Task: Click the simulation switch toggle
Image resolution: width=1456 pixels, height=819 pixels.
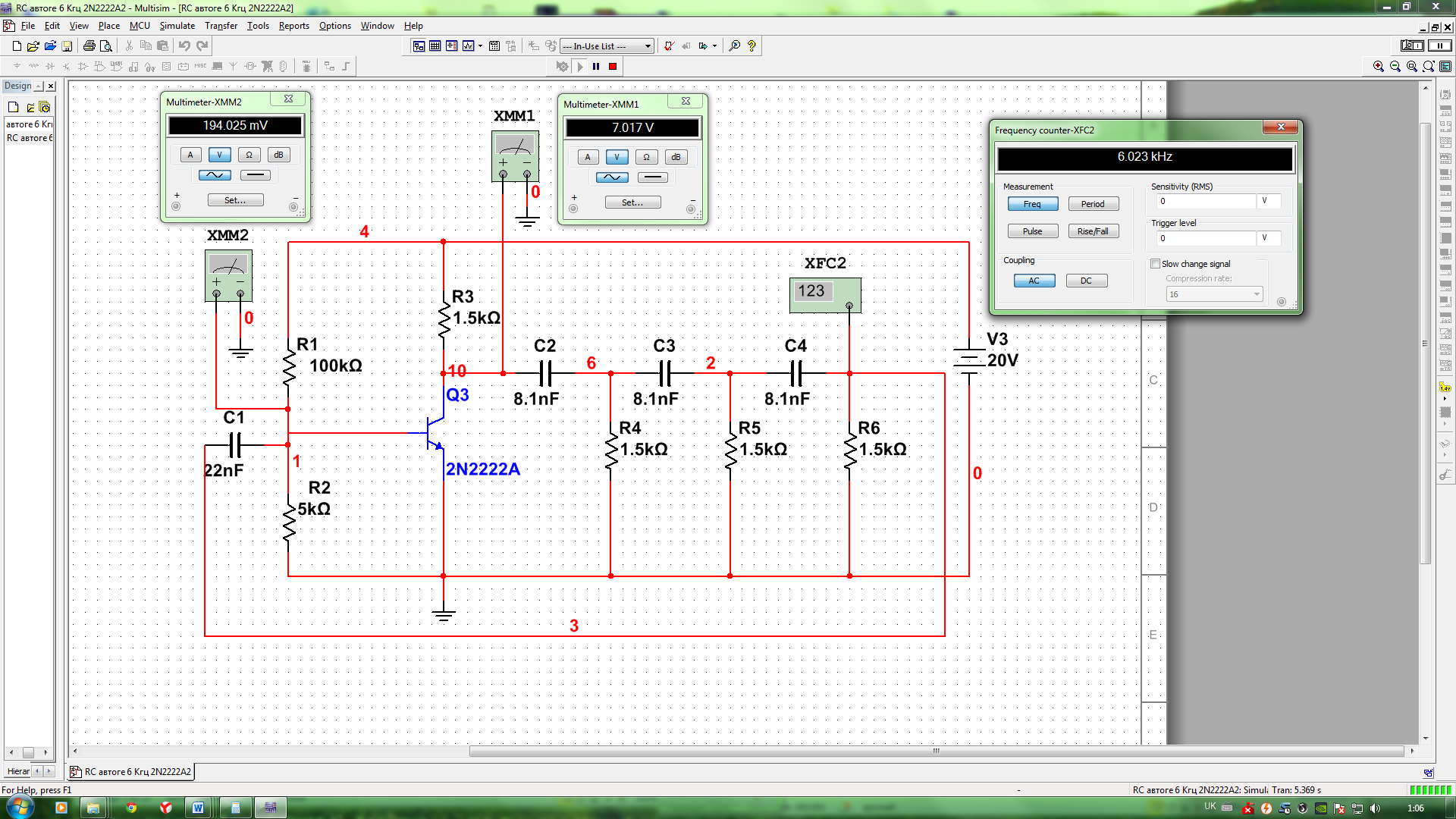Action: (x=1412, y=46)
